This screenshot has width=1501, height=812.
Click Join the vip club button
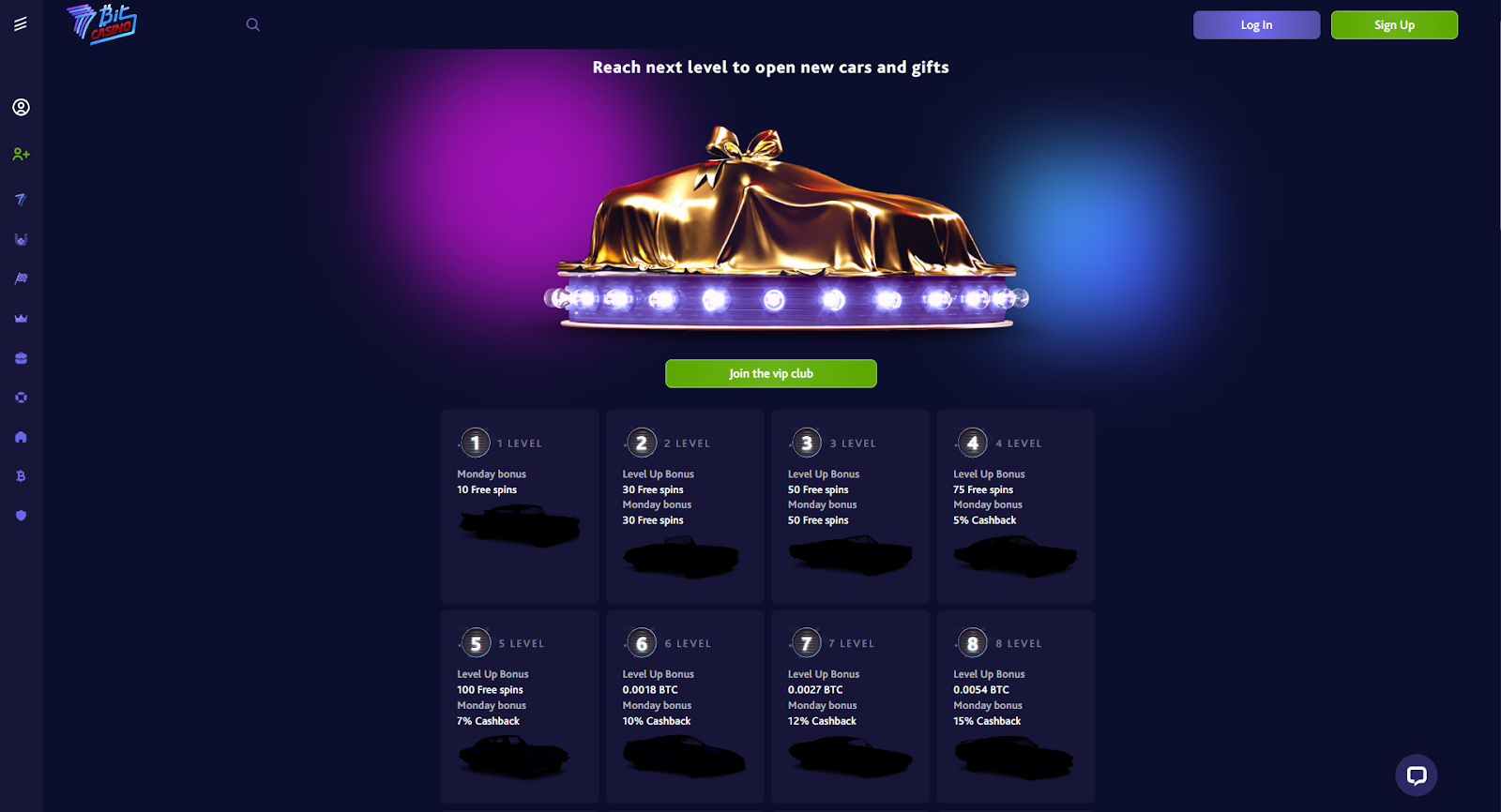click(x=771, y=373)
